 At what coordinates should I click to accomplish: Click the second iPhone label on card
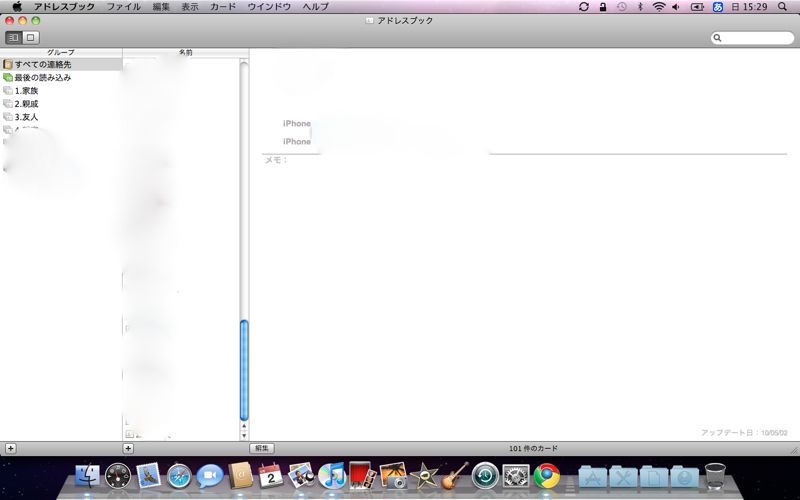[296, 141]
